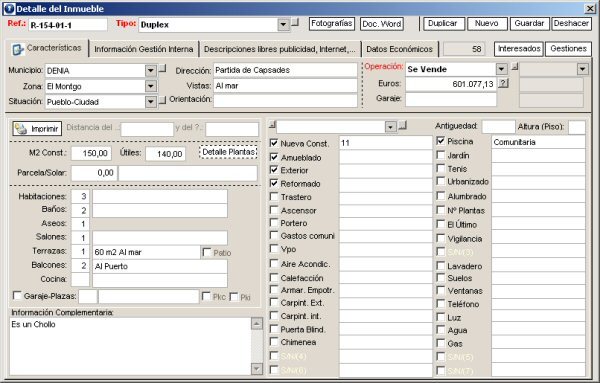600x383 pixels.
Task: Click the Dirección field Partida de Capsades
Action: coord(285,70)
